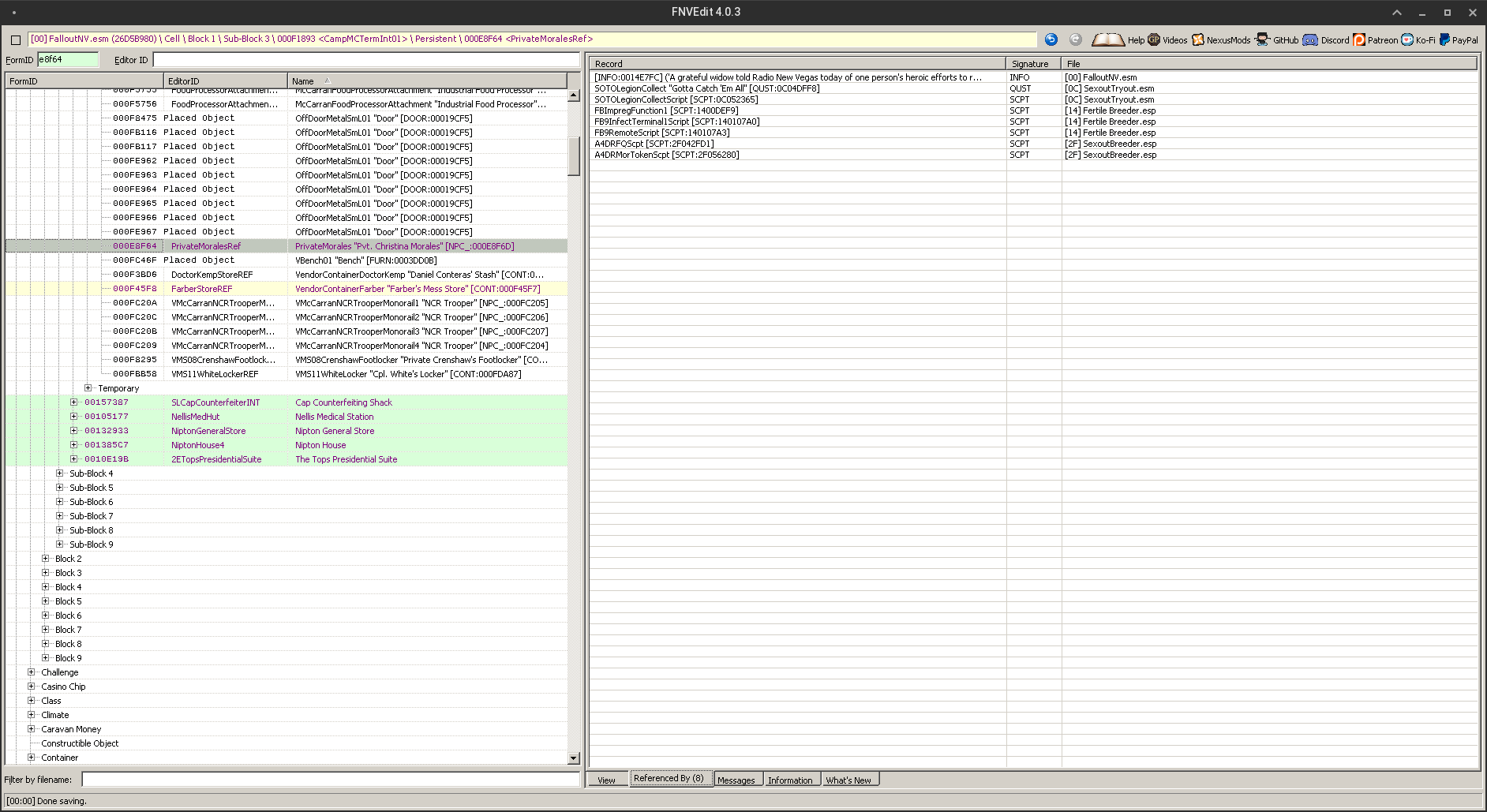Switch to the View tab

(x=606, y=780)
